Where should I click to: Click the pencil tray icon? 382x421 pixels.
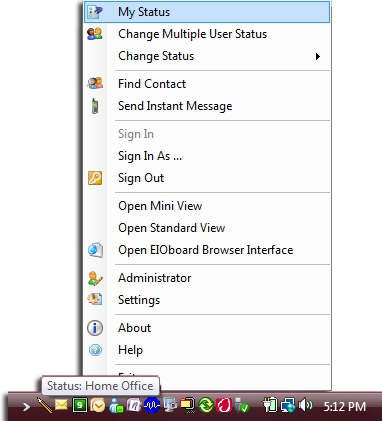tap(44, 405)
